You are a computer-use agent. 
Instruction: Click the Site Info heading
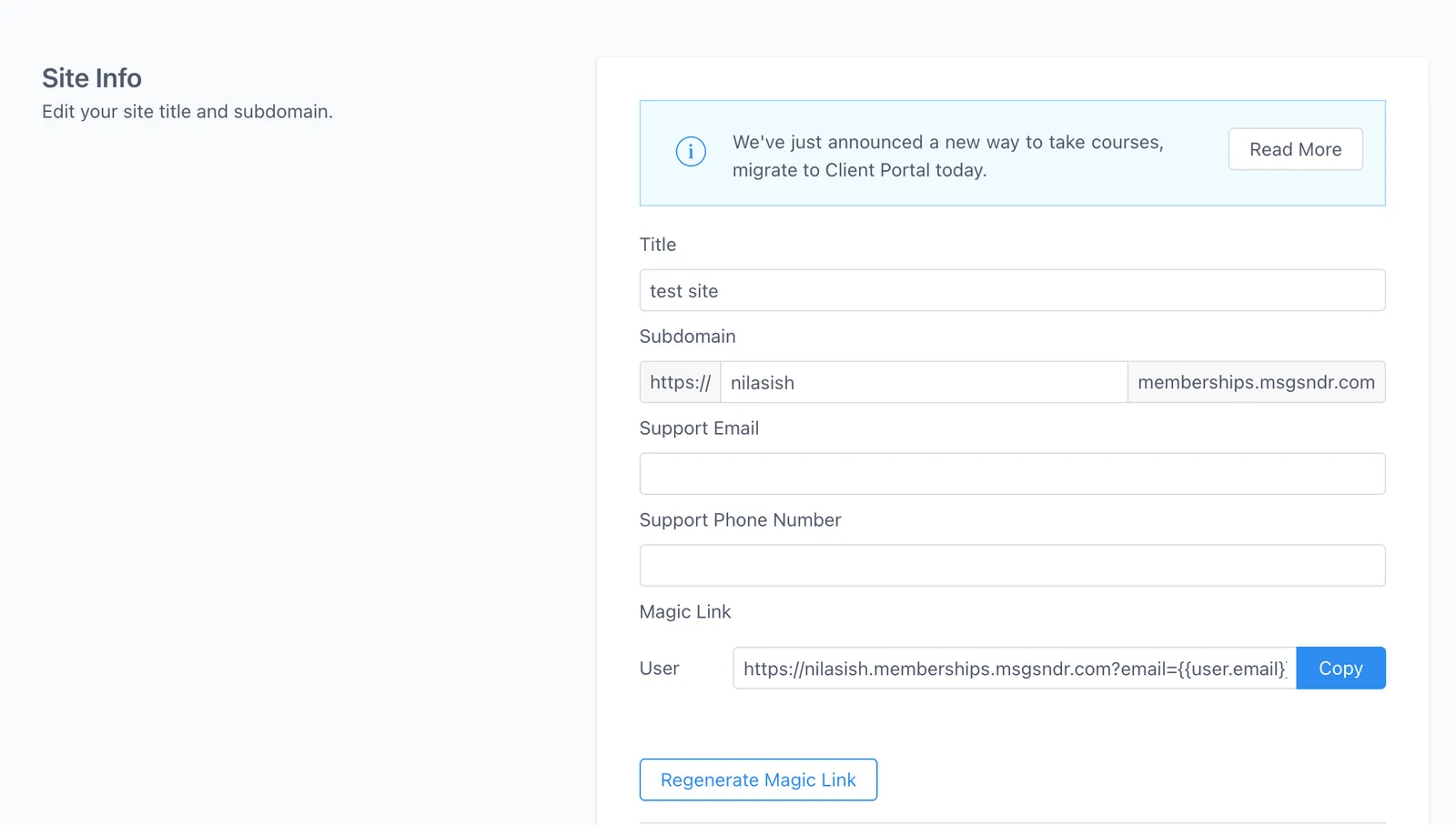pos(92,78)
